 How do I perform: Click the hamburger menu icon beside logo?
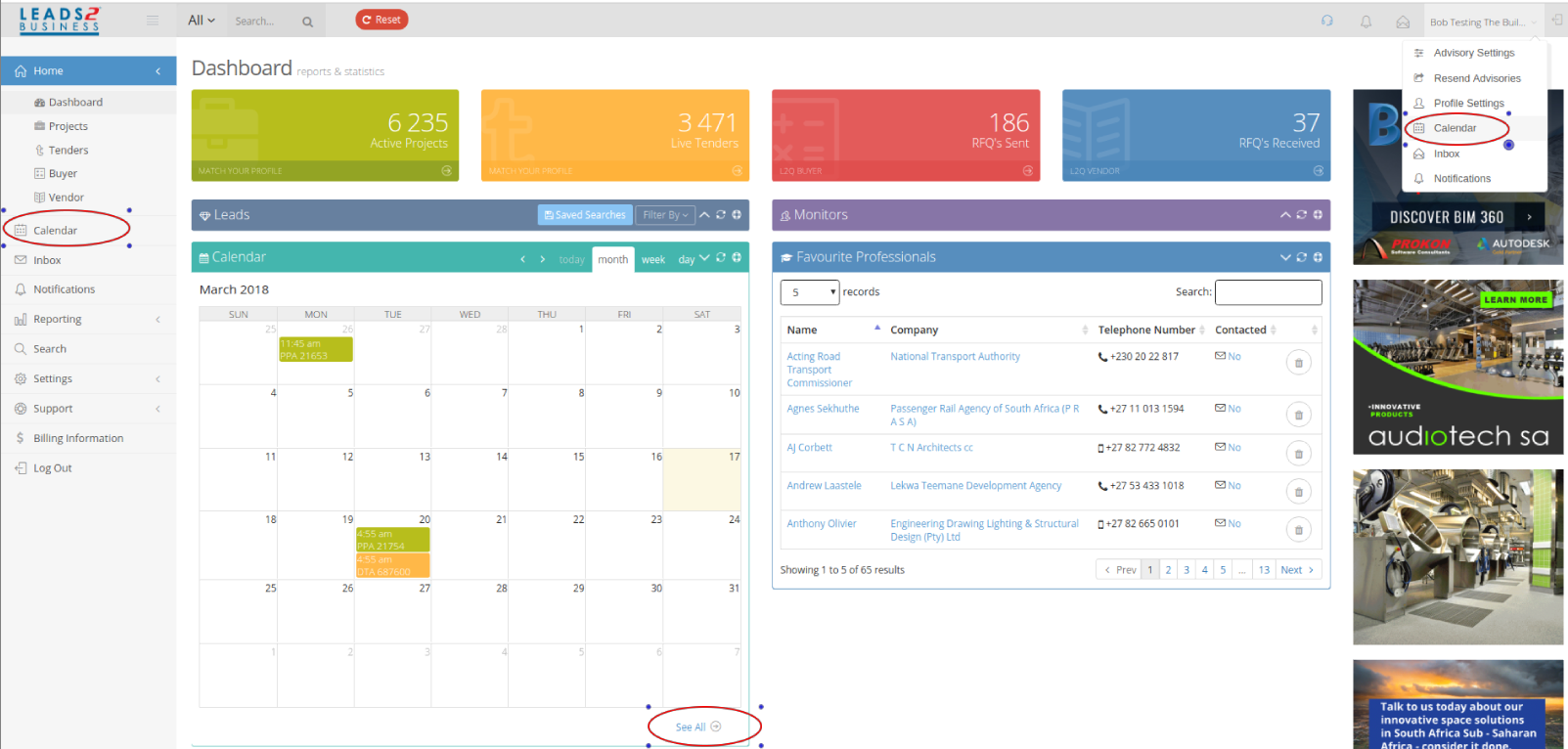153,20
